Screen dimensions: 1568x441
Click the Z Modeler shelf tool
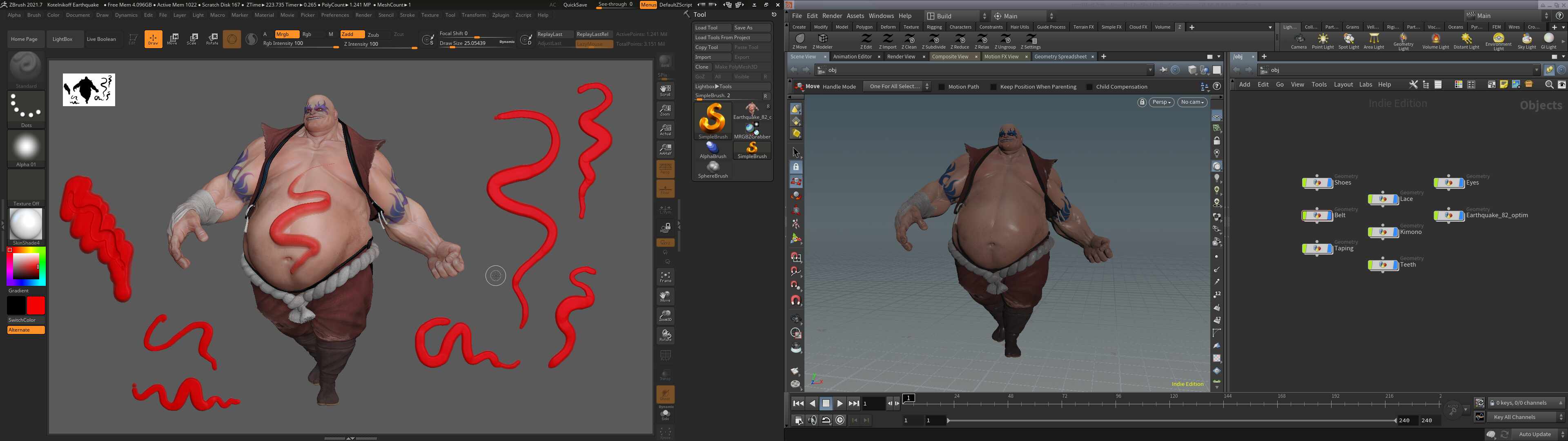pyautogui.click(x=822, y=41)
